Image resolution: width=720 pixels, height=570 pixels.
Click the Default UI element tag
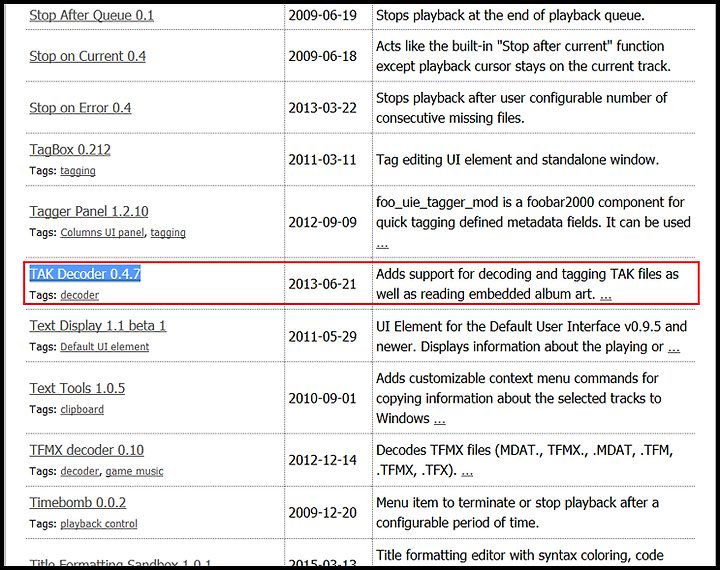tap(105, 347)
